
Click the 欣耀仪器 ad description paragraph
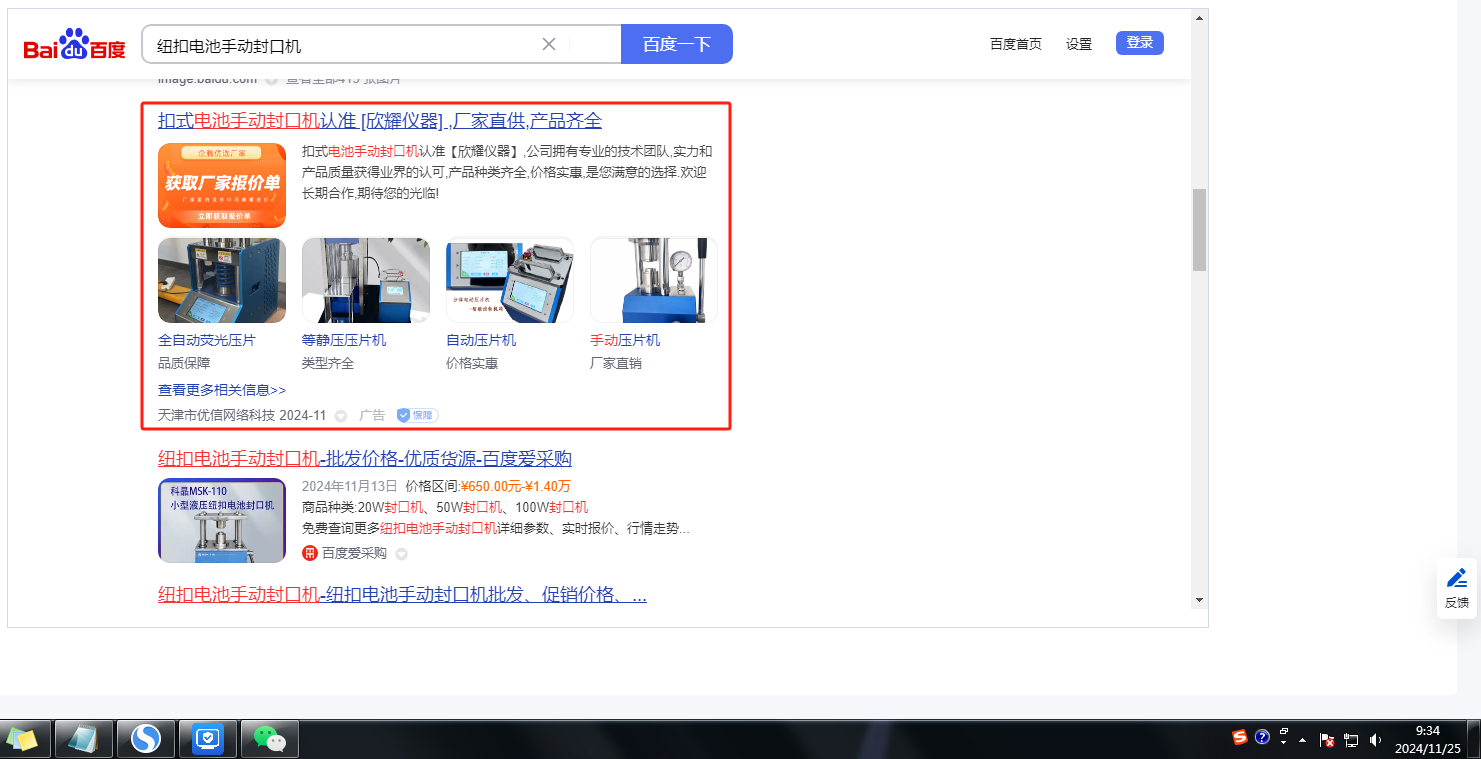coord(508,172)
